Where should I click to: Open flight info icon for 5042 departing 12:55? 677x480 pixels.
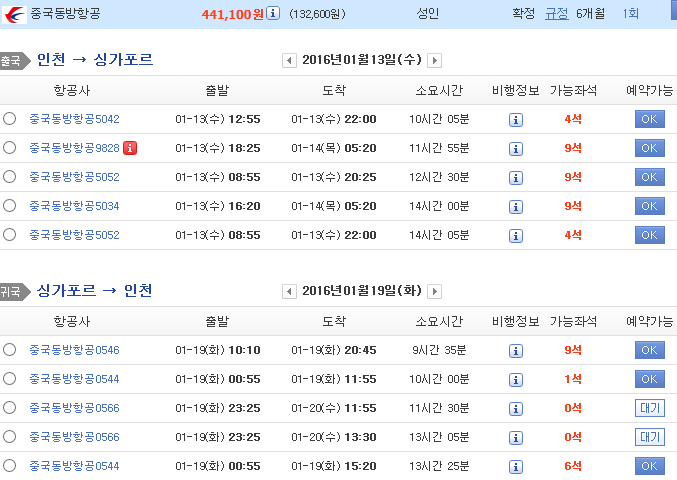tap(516, 120)
